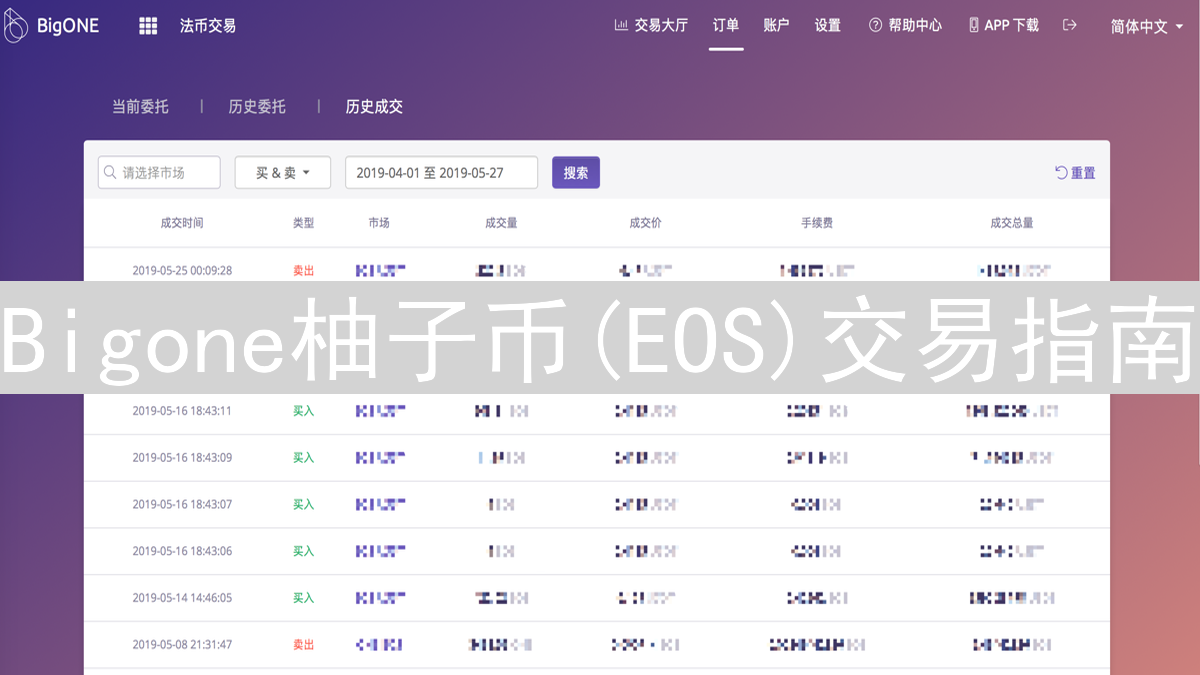
Task: Select the row timestamp 2019-05-14 14:46:05
Action: pos(182,598)
